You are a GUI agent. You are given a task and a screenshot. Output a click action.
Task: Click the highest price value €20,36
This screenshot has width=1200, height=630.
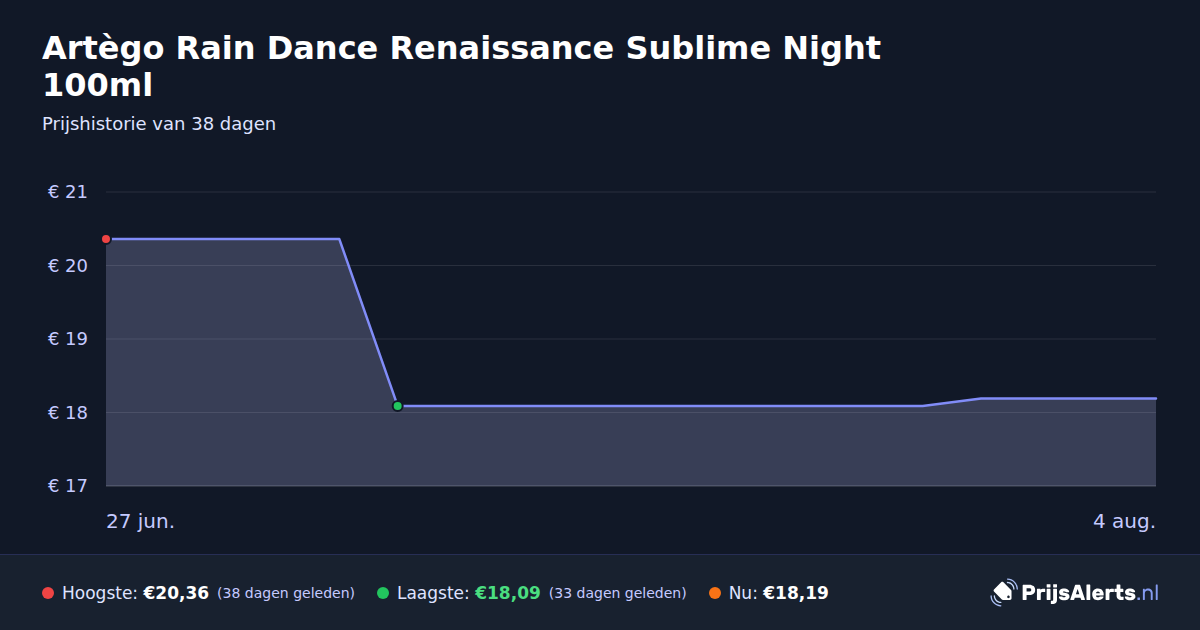click(x=176, y=593)
